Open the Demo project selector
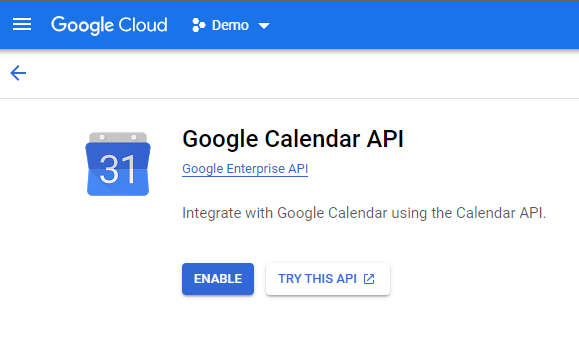The height and width of the screenshot is (361, 579). click(x=231, y=25)
